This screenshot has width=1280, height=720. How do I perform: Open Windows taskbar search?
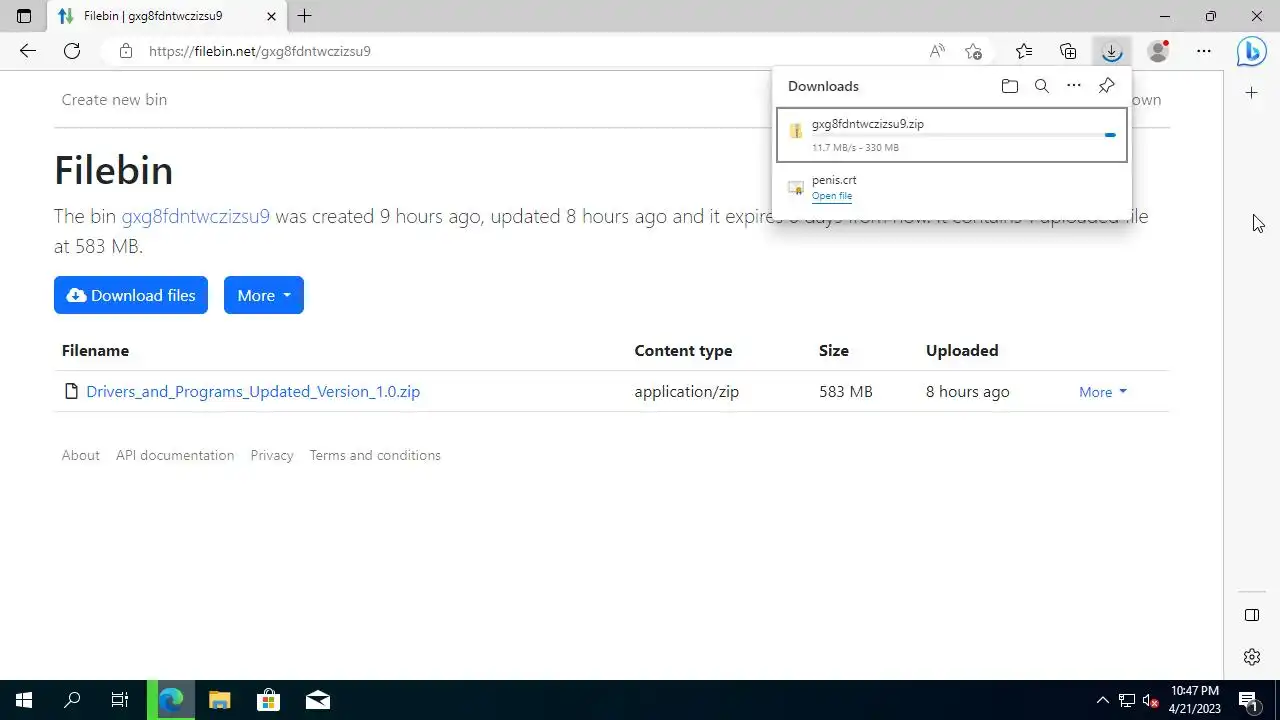[72, 700]
